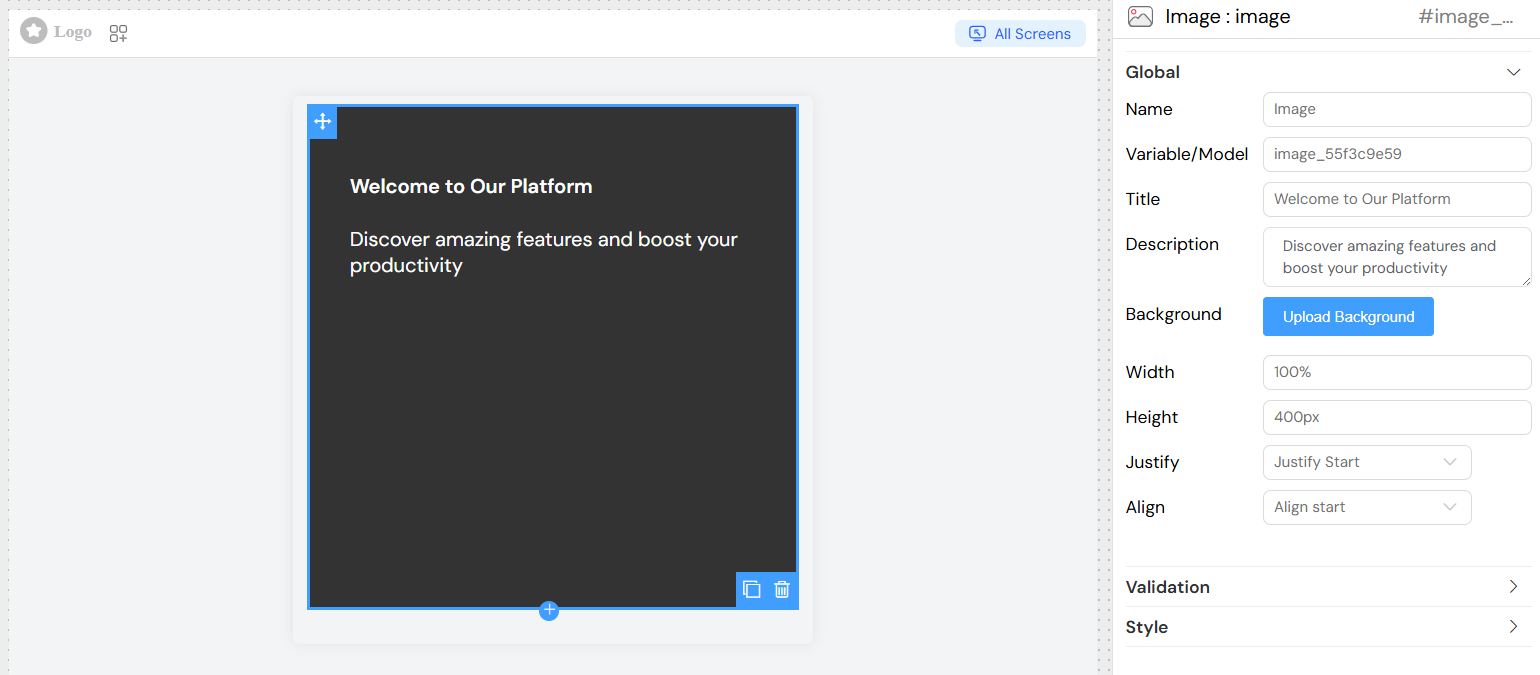Click the Logo text in the header

coord(73,32)
